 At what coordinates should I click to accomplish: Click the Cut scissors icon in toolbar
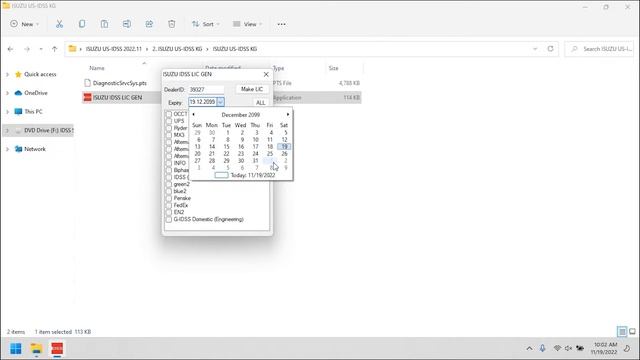(x=60, y=24)
